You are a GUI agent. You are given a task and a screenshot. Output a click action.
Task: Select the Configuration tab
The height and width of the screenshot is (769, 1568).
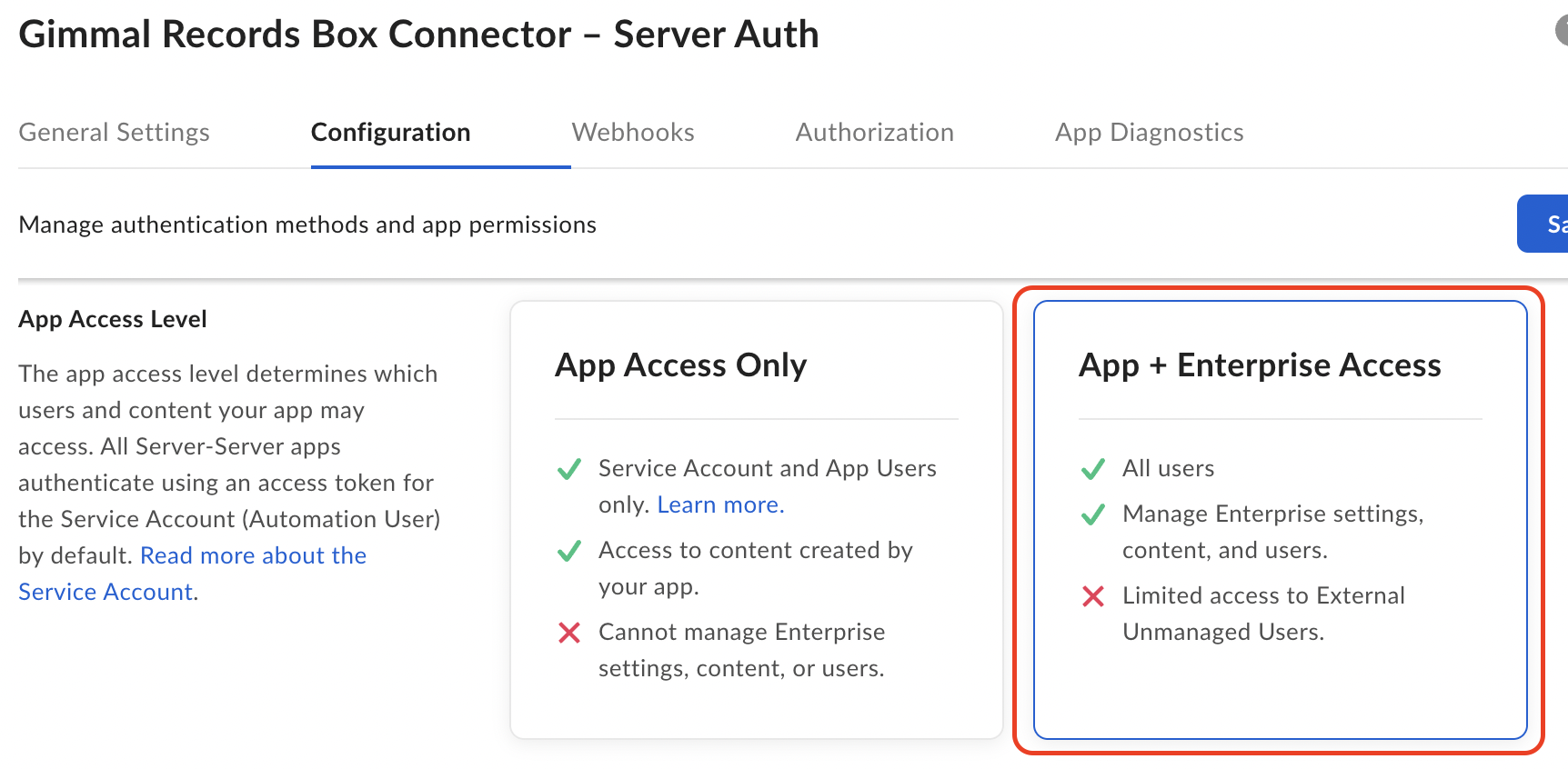tap(390, 133)
